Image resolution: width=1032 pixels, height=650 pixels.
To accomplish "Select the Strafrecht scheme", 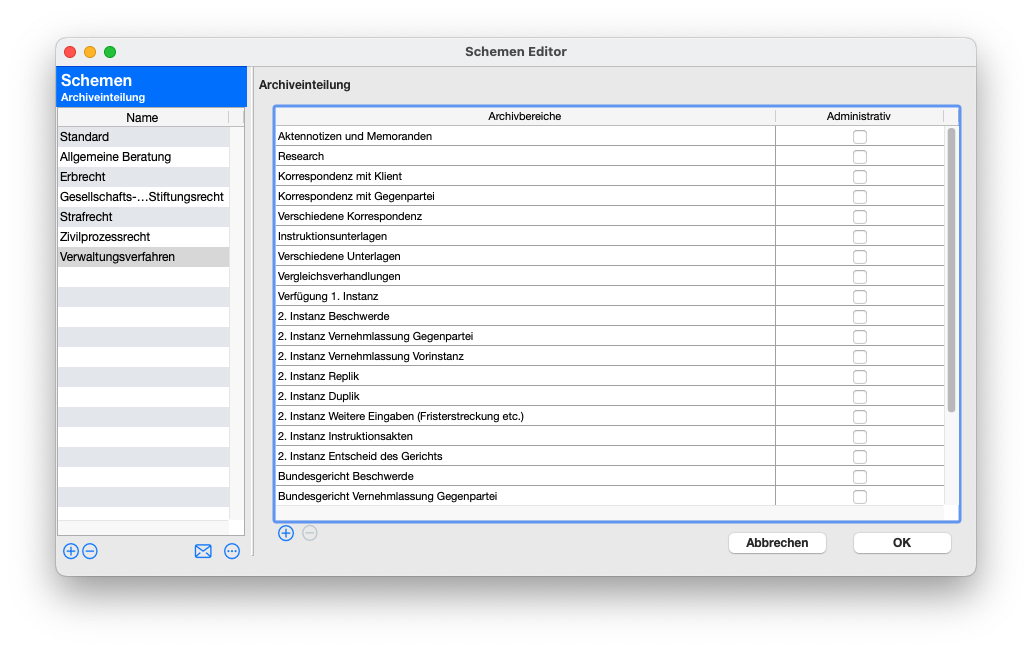I will (x=143, y=217).
